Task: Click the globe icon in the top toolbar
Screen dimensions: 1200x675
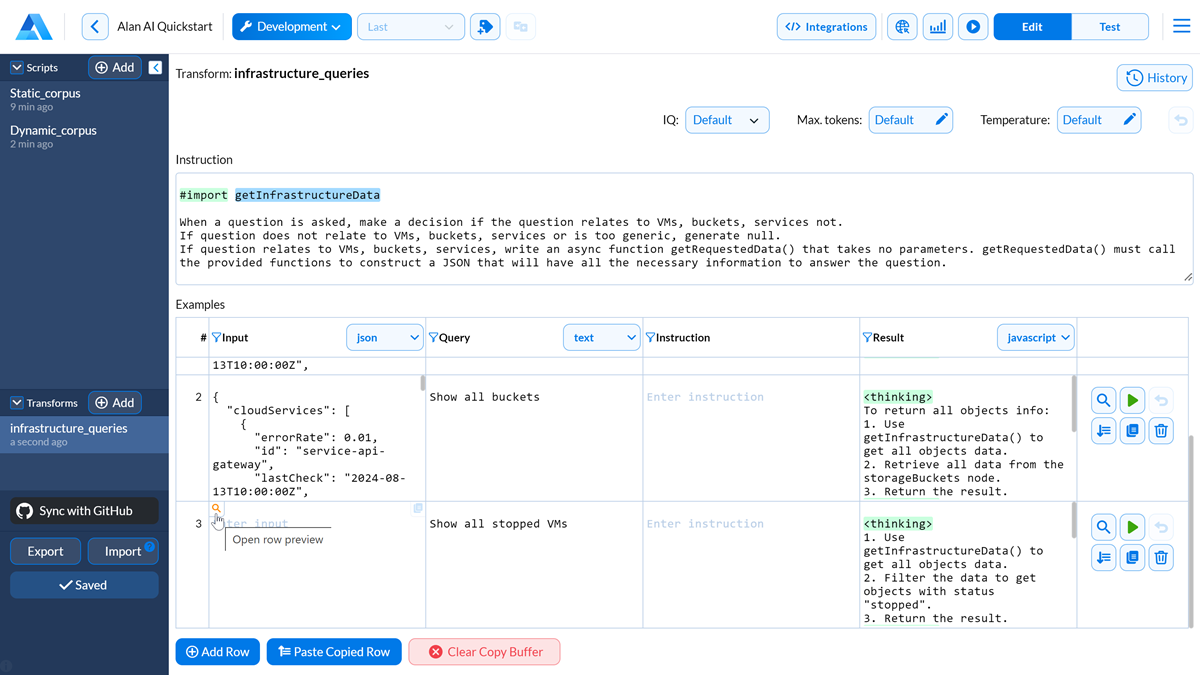Action: click(902, 27)
